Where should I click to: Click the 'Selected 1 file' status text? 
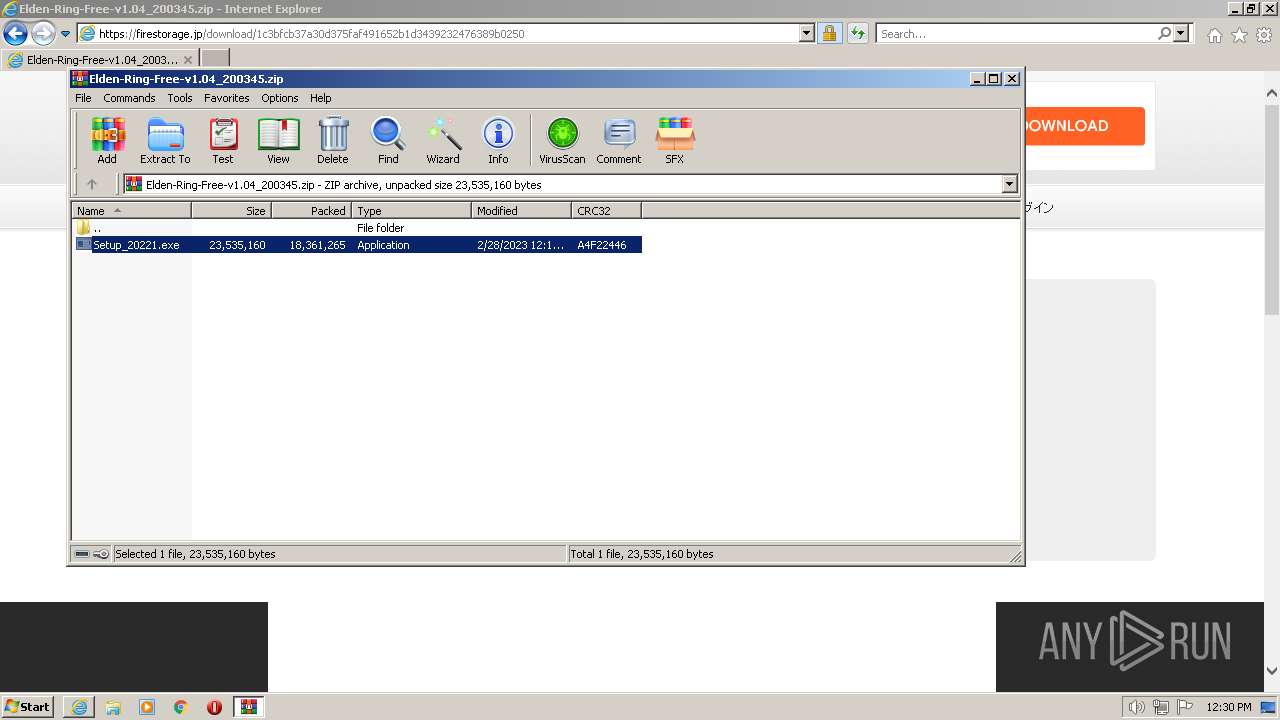click(x=195, y=554)
